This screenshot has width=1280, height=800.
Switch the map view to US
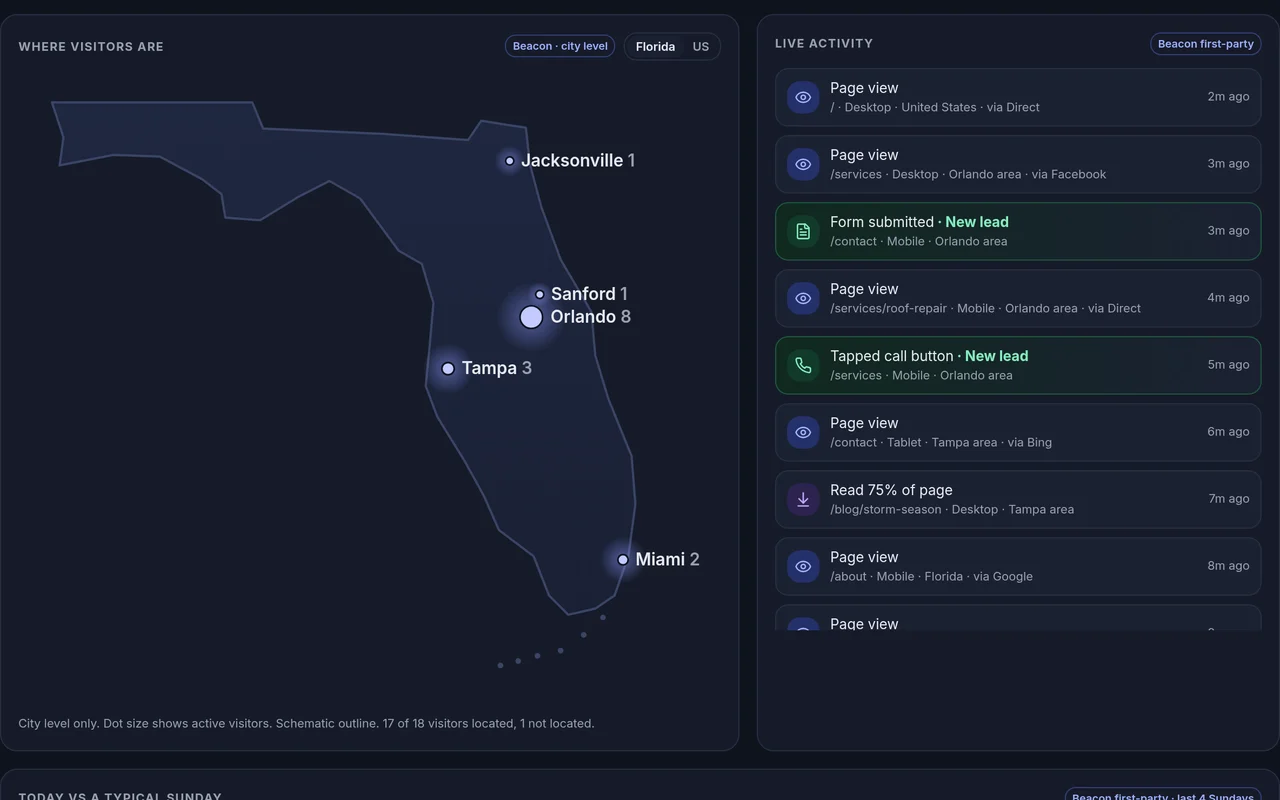point(701,47)
